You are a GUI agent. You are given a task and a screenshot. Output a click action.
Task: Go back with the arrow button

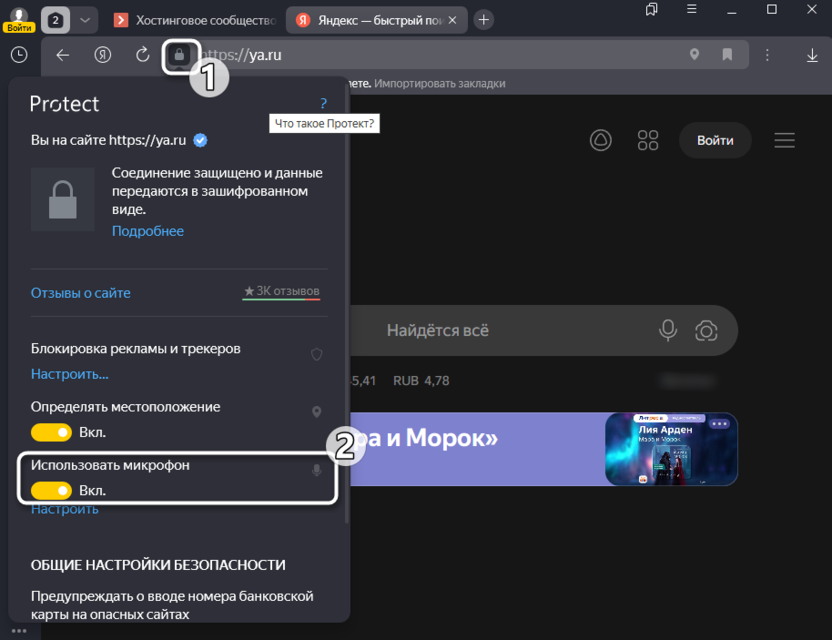point(63,55)
